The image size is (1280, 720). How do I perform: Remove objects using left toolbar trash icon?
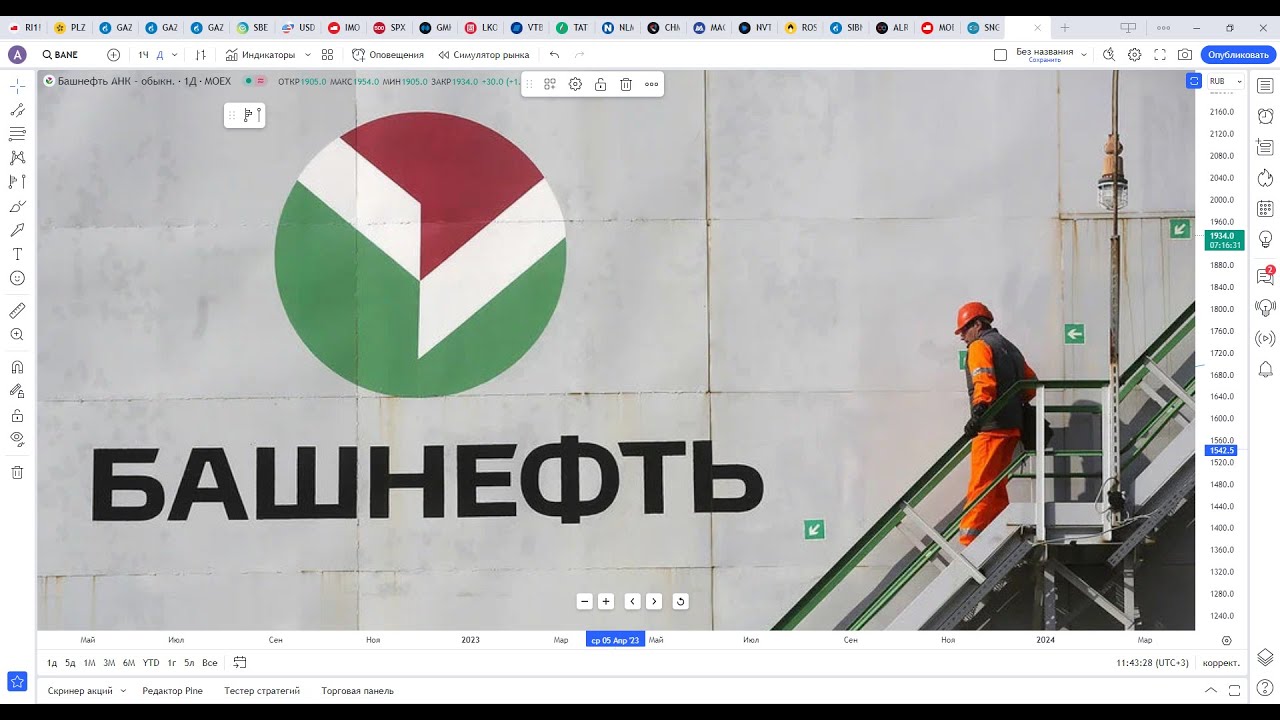pos(17,472)
